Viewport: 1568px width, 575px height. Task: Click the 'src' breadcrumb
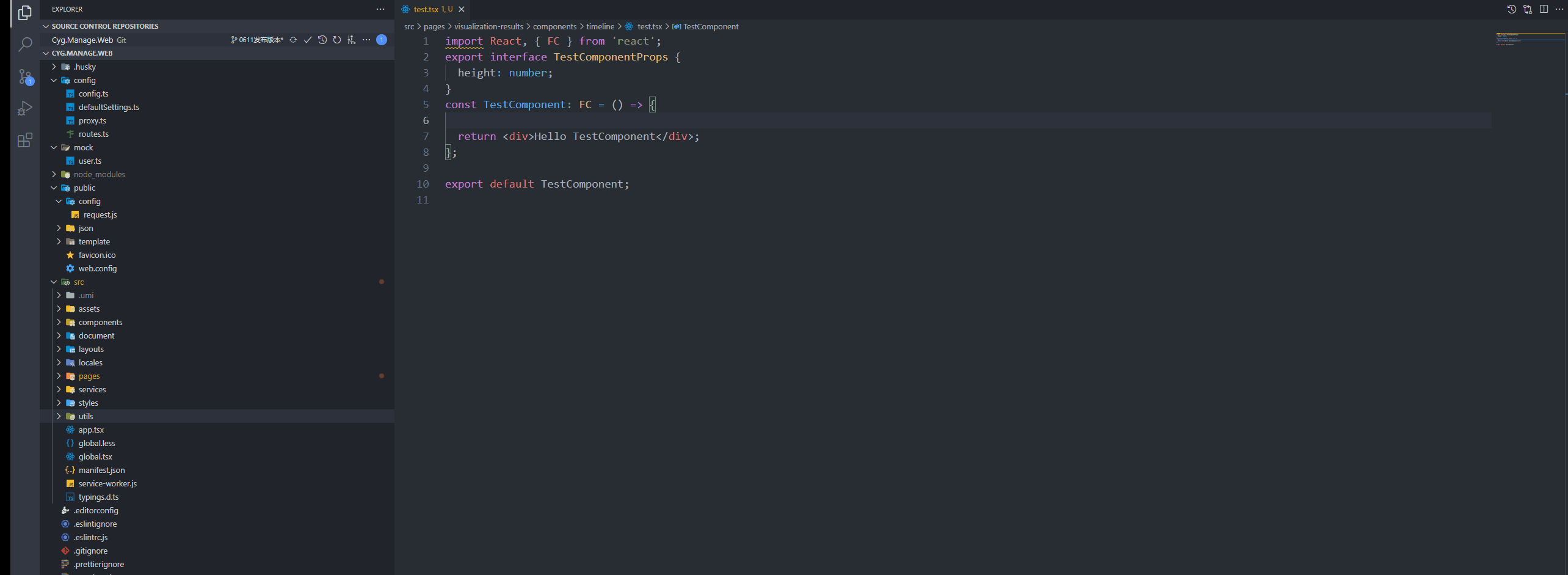pos(409,26)
